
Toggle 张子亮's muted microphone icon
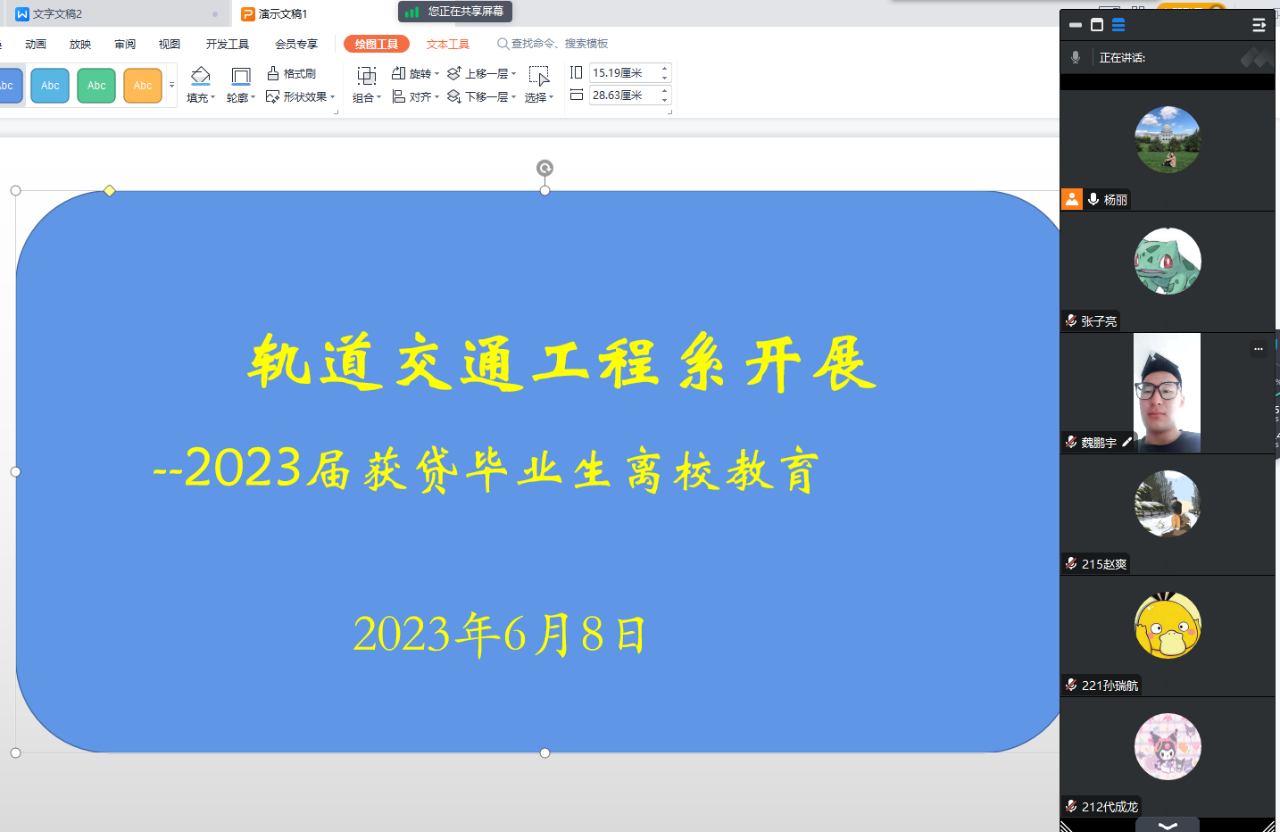click(1071, 321)
